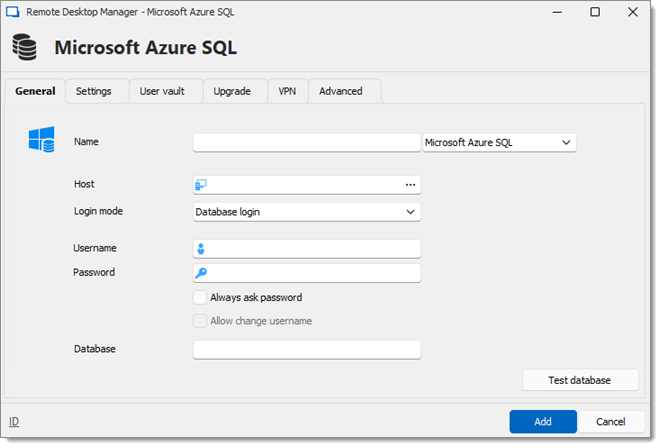
Task: Open the Microsoft Azure SQL type dropdown
Action: (499, 142)
